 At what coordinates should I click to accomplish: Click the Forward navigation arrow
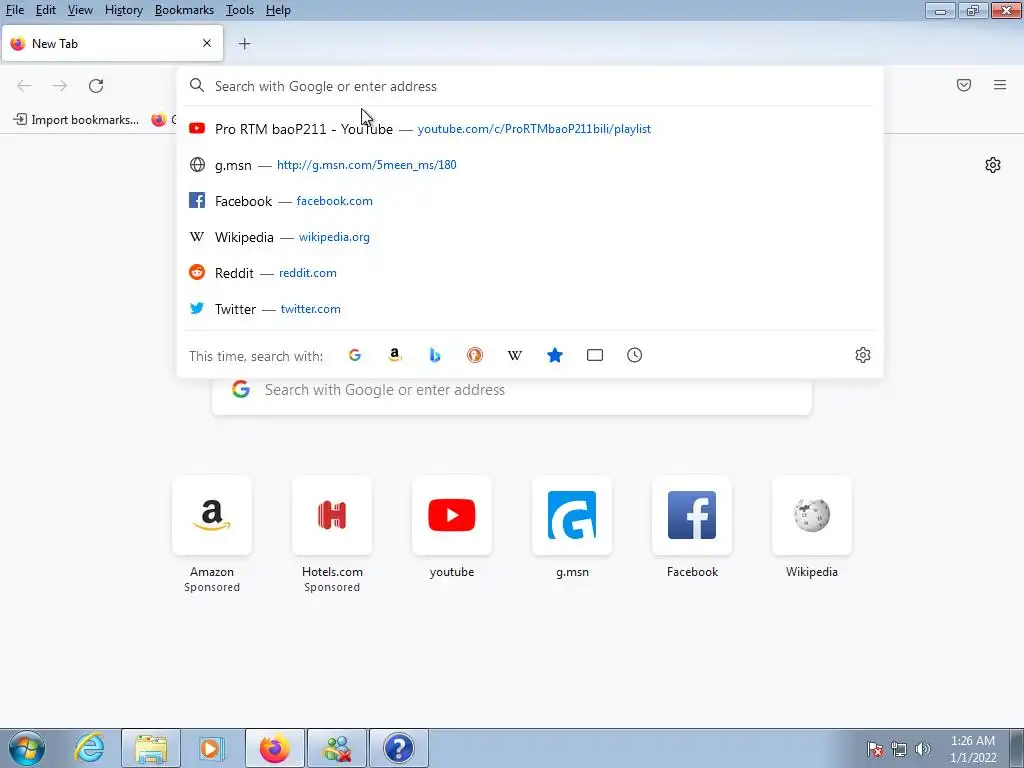pyautogui.click(x=60, y=86)
